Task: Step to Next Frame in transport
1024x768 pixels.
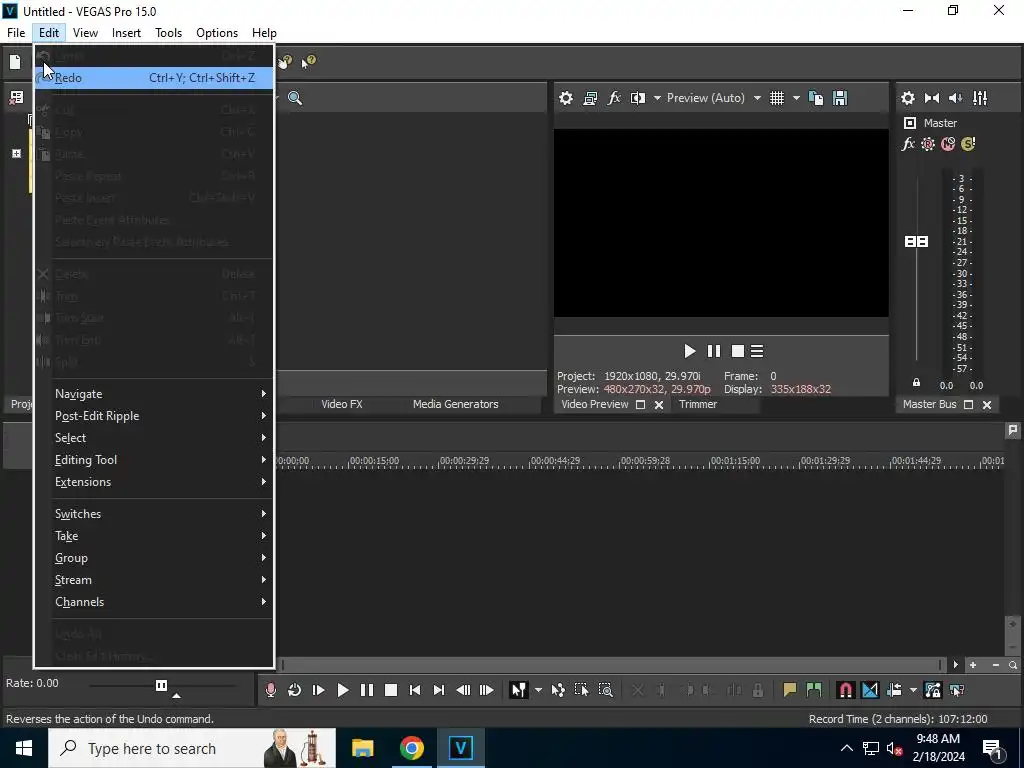Action: pyautogui.click(x=487, y=690)
